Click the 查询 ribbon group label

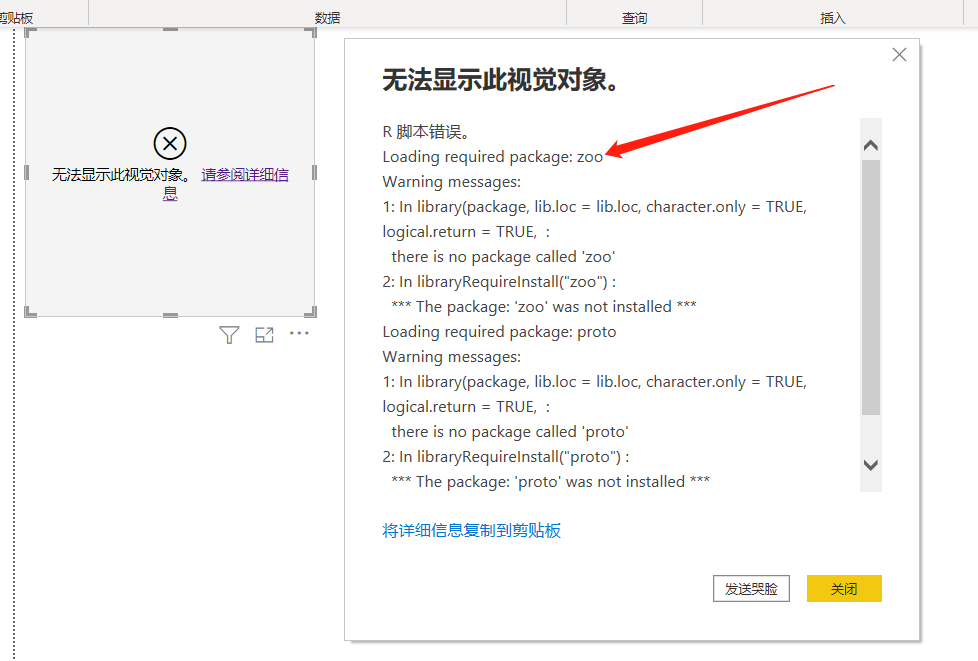pos(634,18)
